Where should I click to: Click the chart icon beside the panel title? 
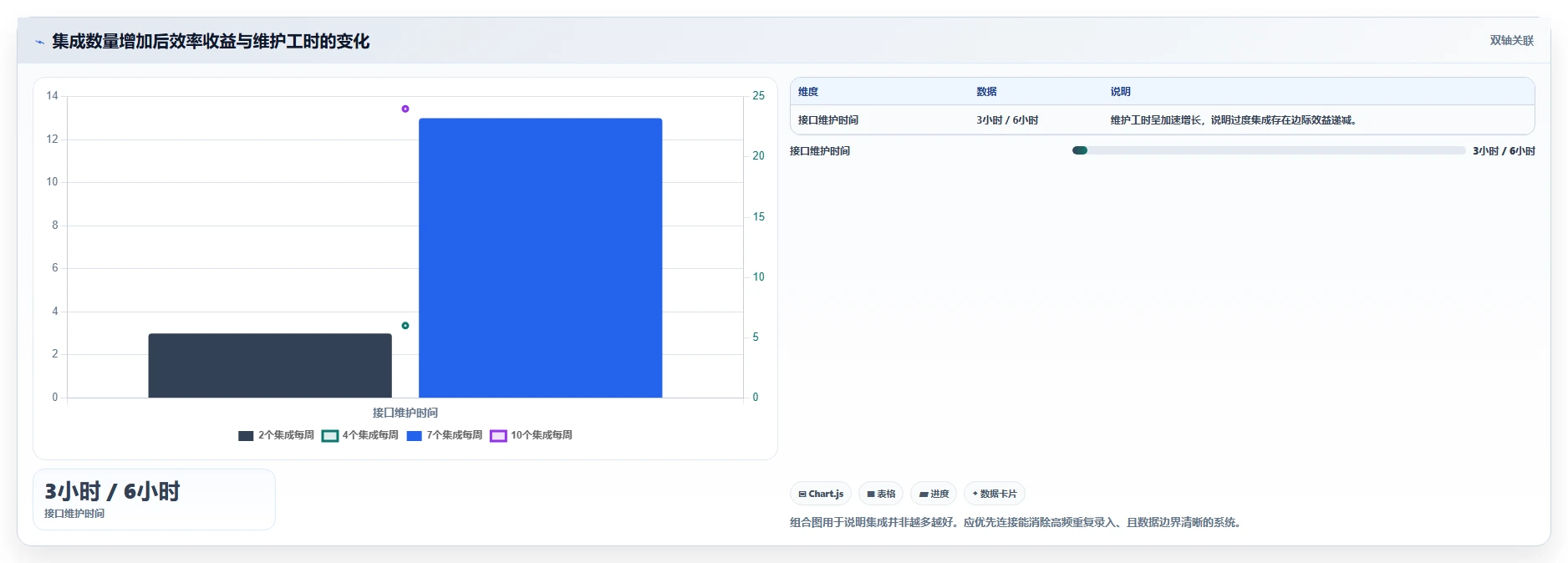[39, 42]
